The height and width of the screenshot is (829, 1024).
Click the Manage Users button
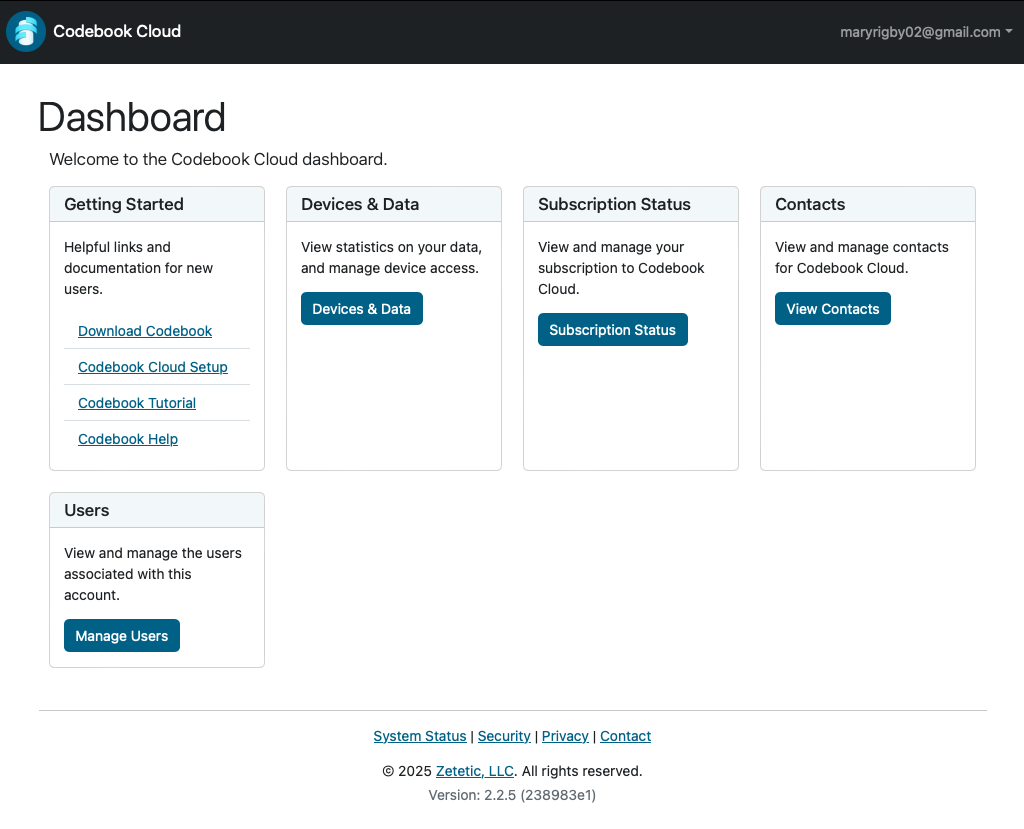tap(121, 635)
